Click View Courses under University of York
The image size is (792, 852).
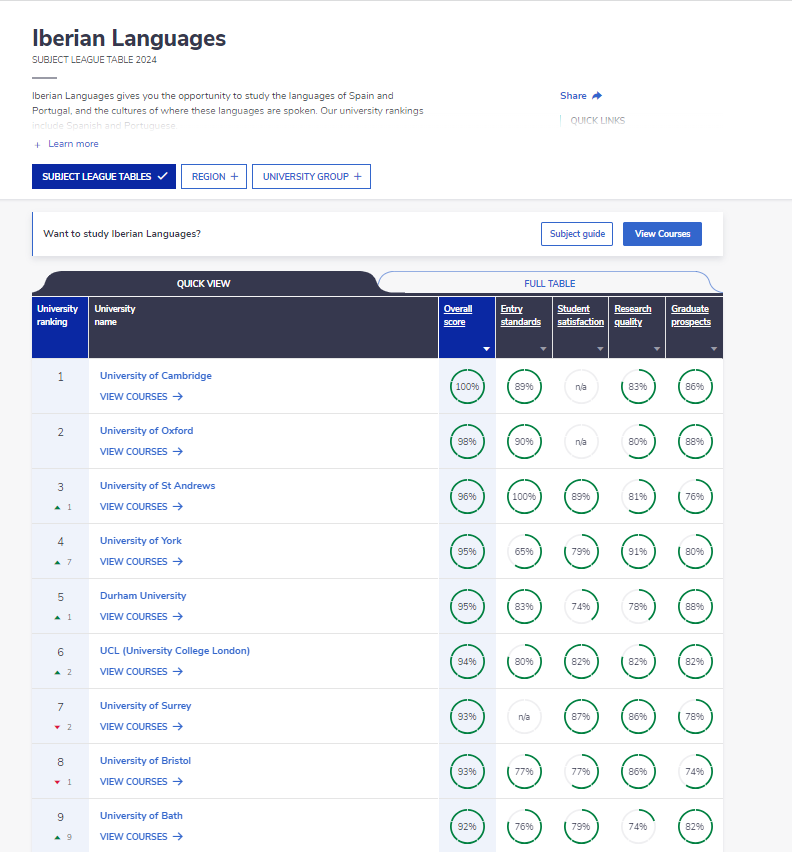(x=141, y=561)
